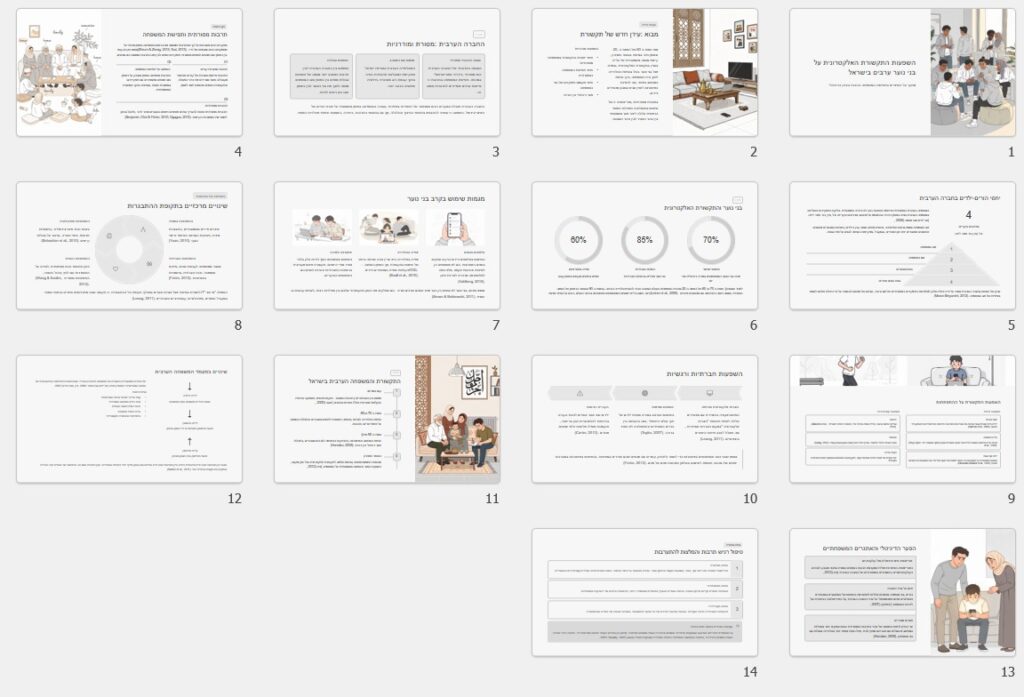Select slide 9 thumbnail with text boxes
1024x697 pixels.
point(902,419)
